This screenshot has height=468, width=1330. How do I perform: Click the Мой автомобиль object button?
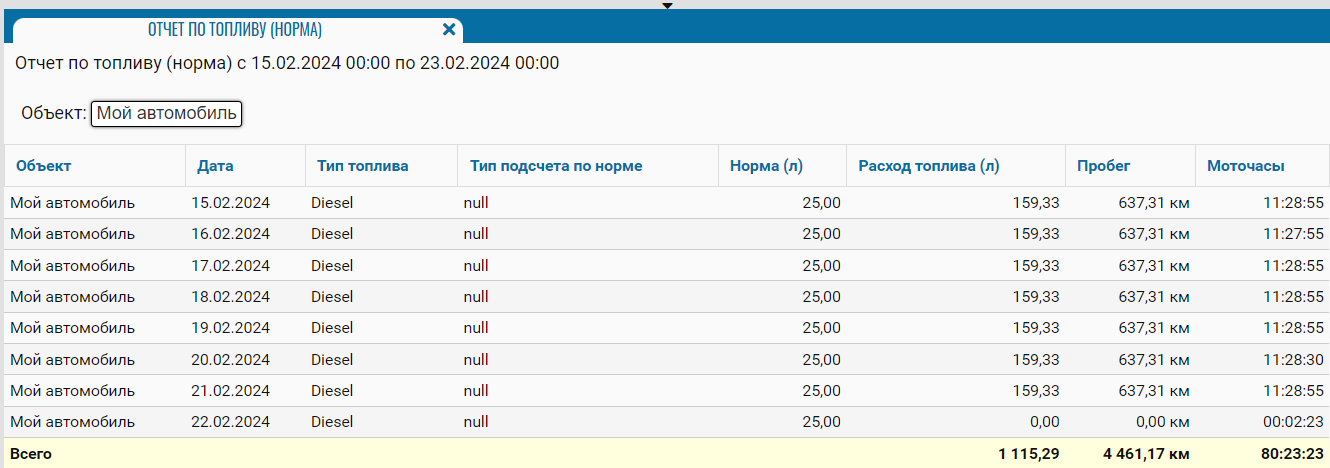(167, 114)
